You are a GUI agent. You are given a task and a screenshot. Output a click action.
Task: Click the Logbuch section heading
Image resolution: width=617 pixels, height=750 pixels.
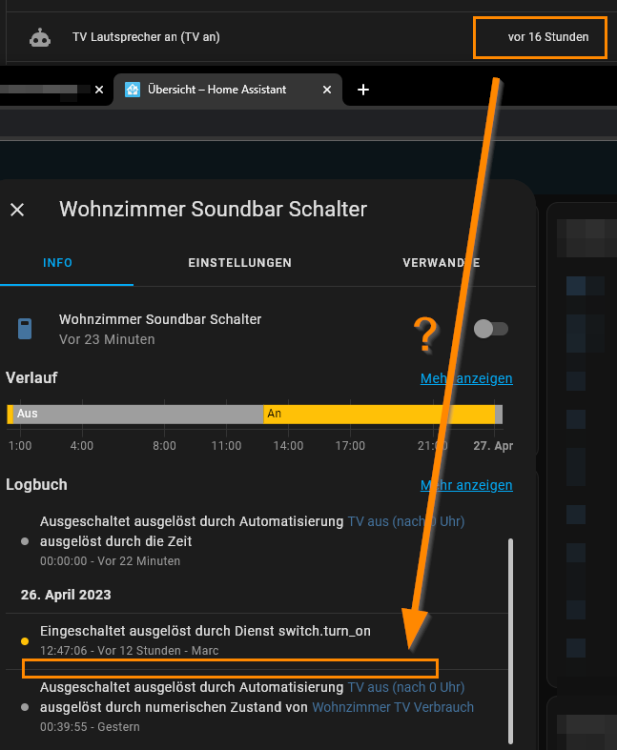click(x=36, y=485)
